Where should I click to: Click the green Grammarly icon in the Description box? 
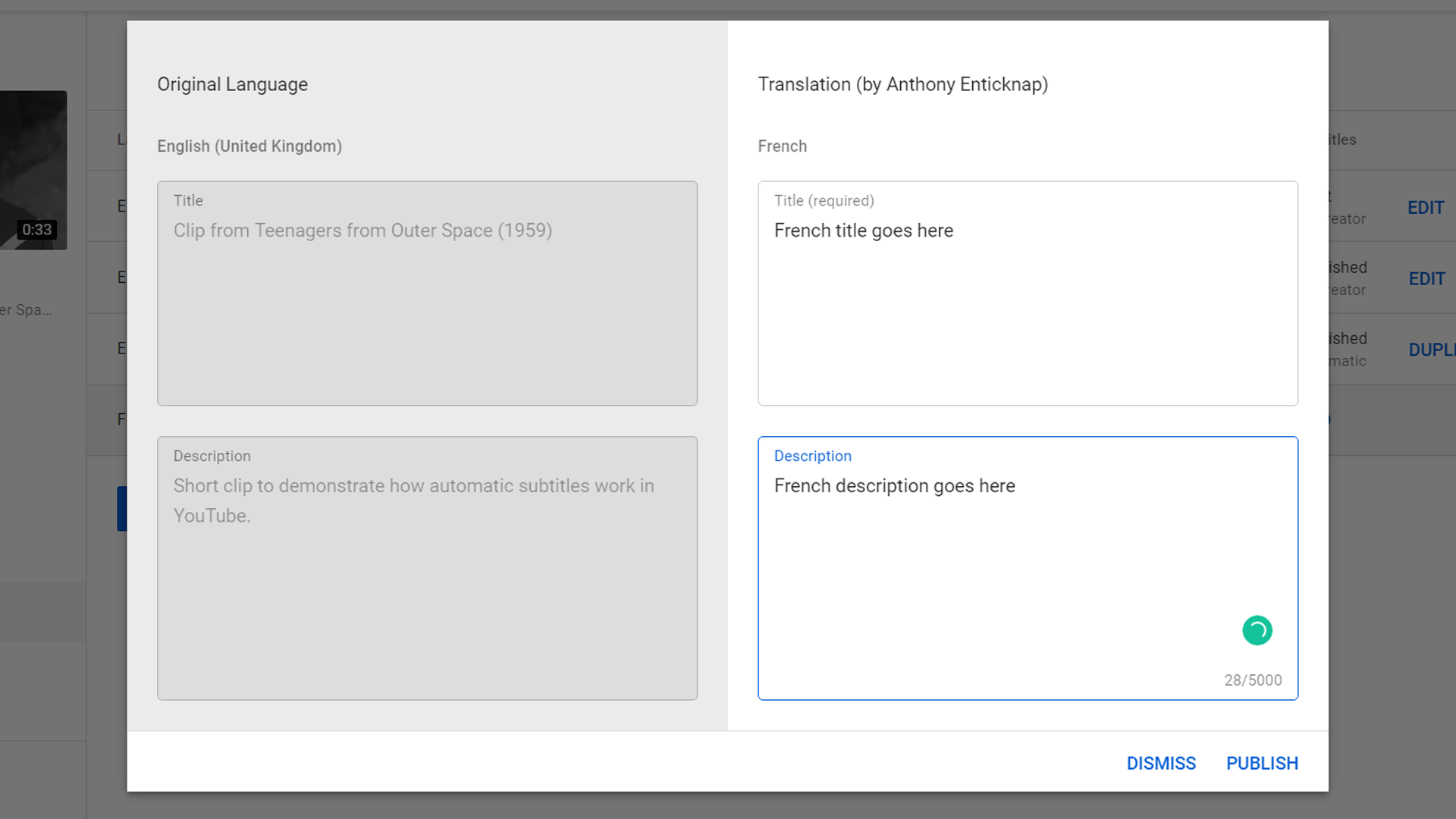tap(1257, 630)
